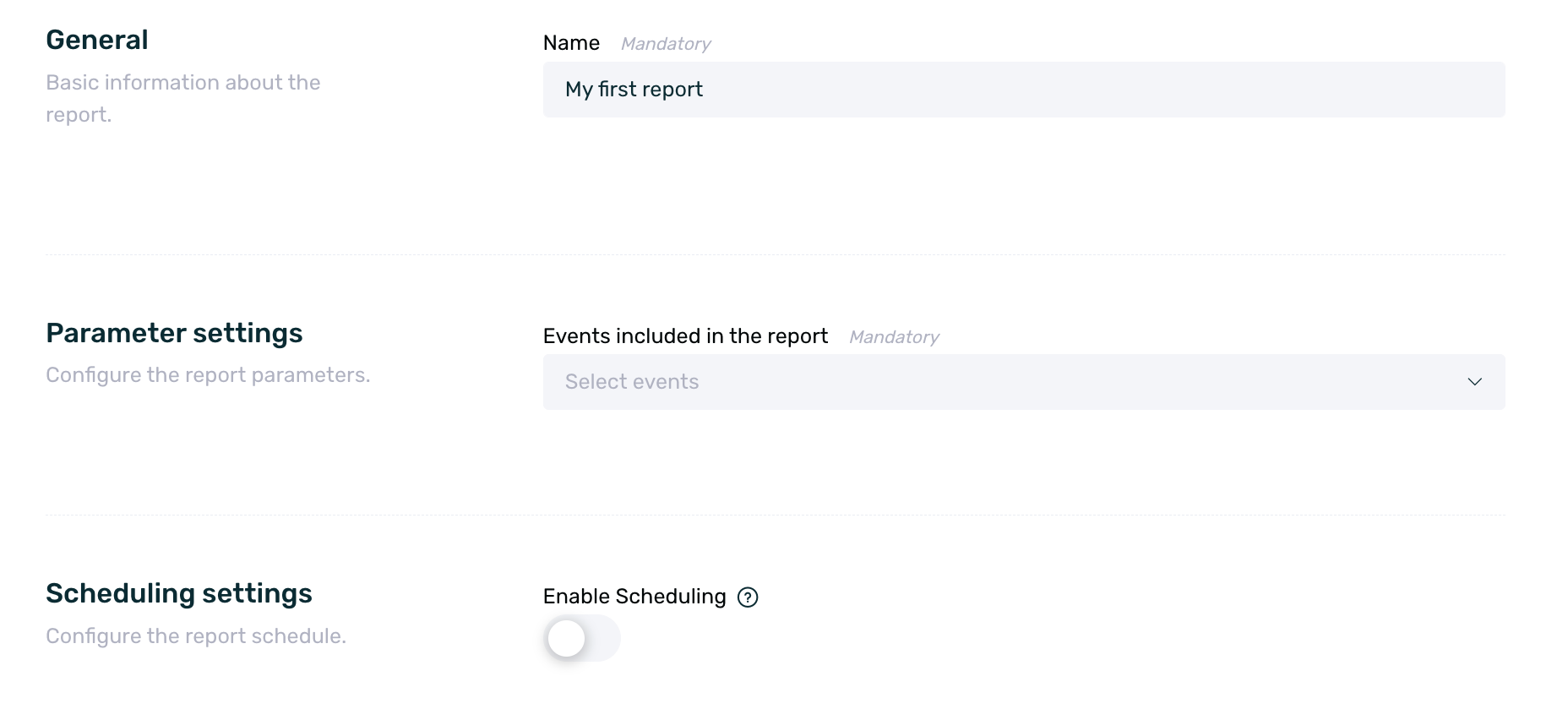Click 'Basic information about the report' description
This screenshot has width=1568, height=720.
(x=183, y=83)
